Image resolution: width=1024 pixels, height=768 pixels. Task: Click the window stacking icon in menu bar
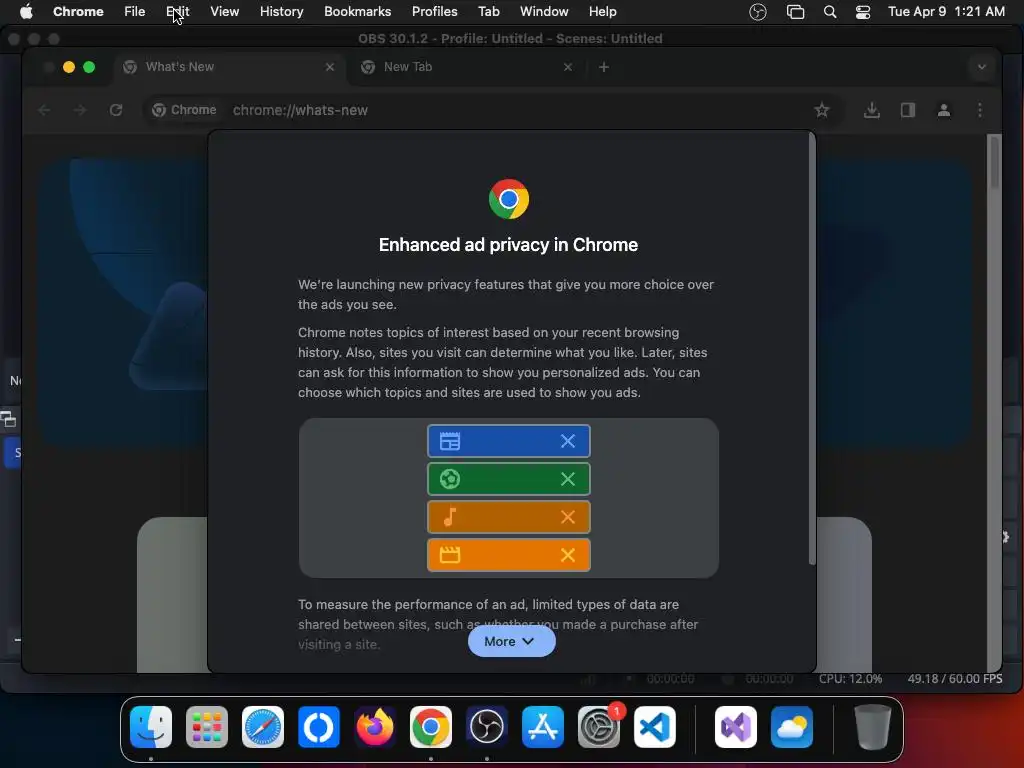795,12
